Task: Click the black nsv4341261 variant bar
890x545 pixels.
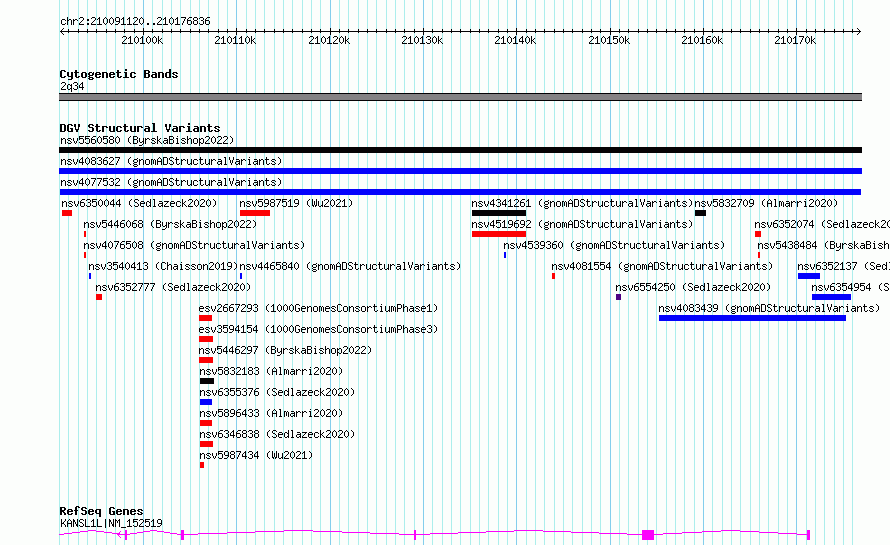Action: pos(499,213)
